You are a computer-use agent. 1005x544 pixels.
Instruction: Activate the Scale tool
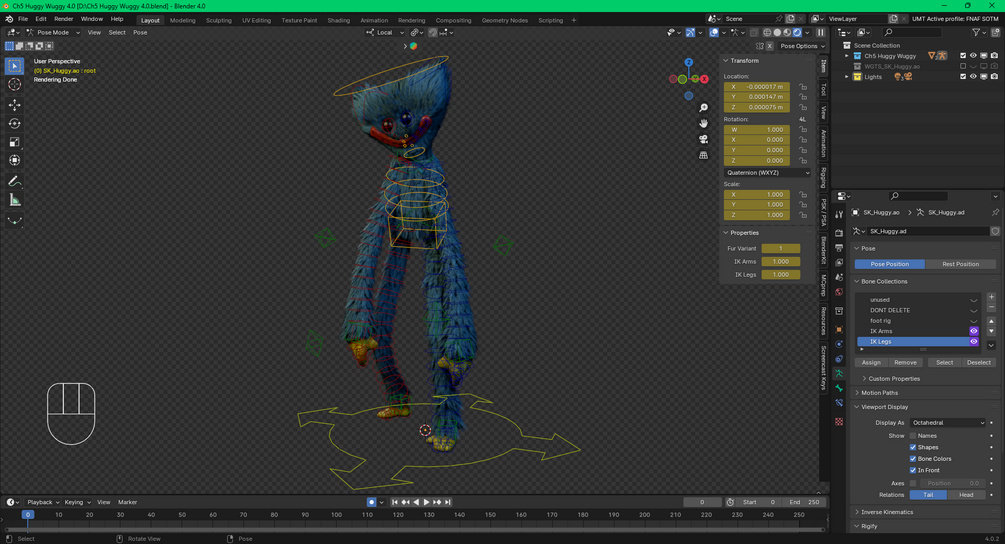point(14,142)
